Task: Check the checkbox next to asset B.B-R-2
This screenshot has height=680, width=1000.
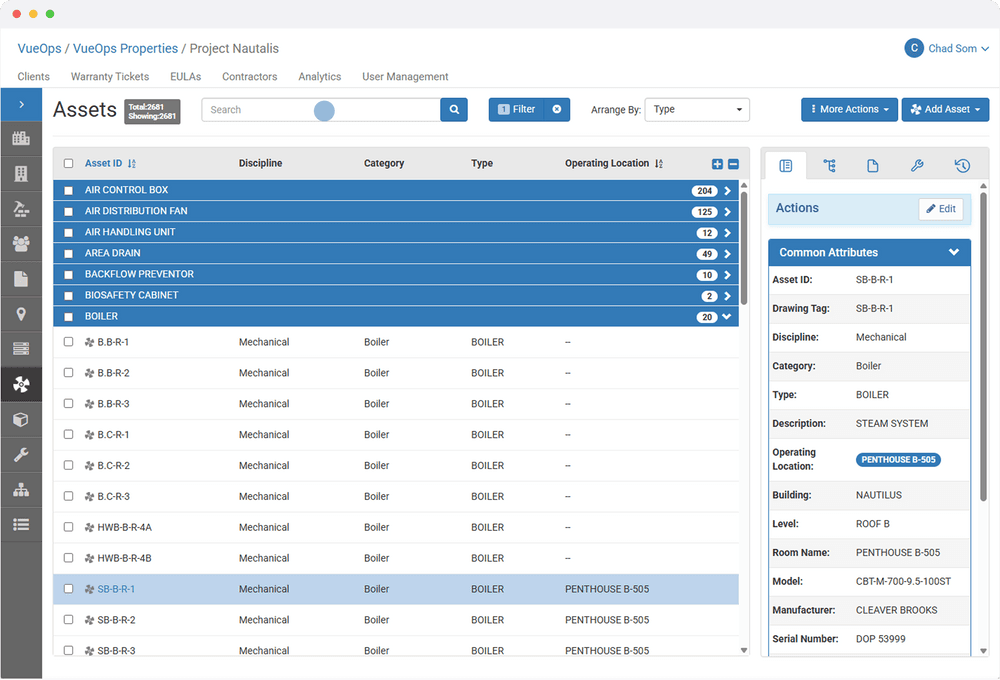Action: tap(68, 372)
